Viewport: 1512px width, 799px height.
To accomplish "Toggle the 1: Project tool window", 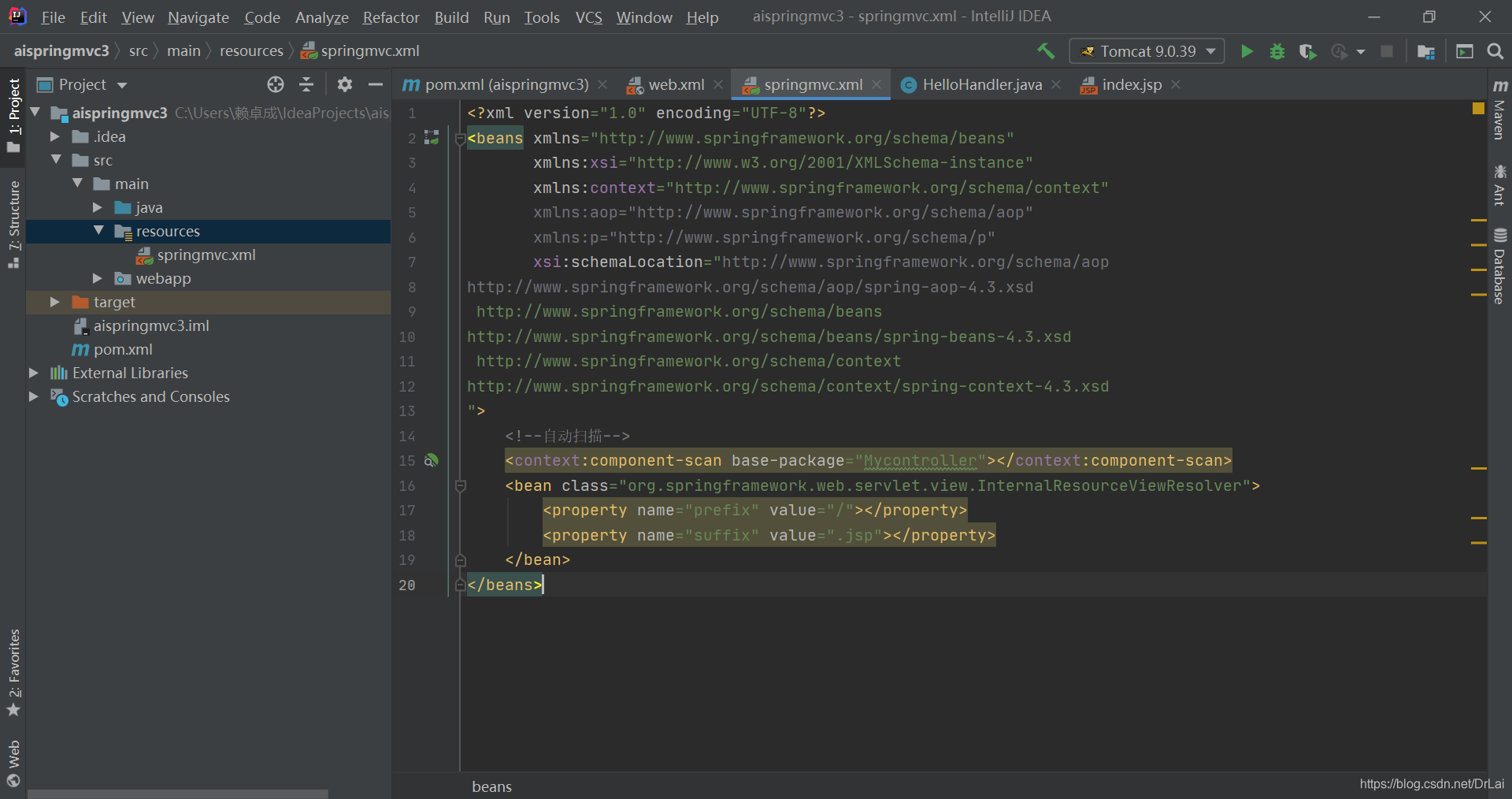I will pos(13,115).
